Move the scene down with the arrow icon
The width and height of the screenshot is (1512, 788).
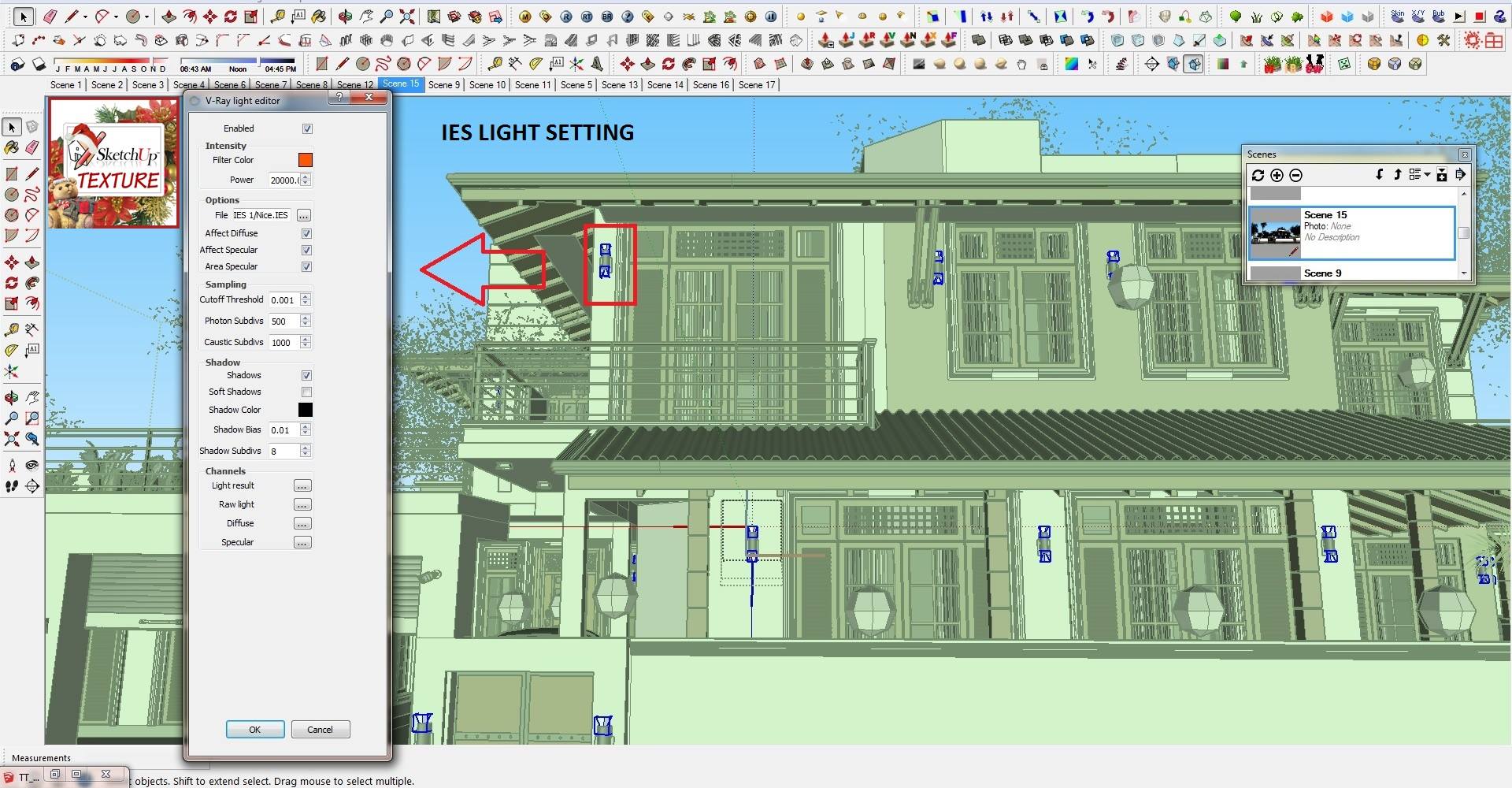tap(1380, 174)
